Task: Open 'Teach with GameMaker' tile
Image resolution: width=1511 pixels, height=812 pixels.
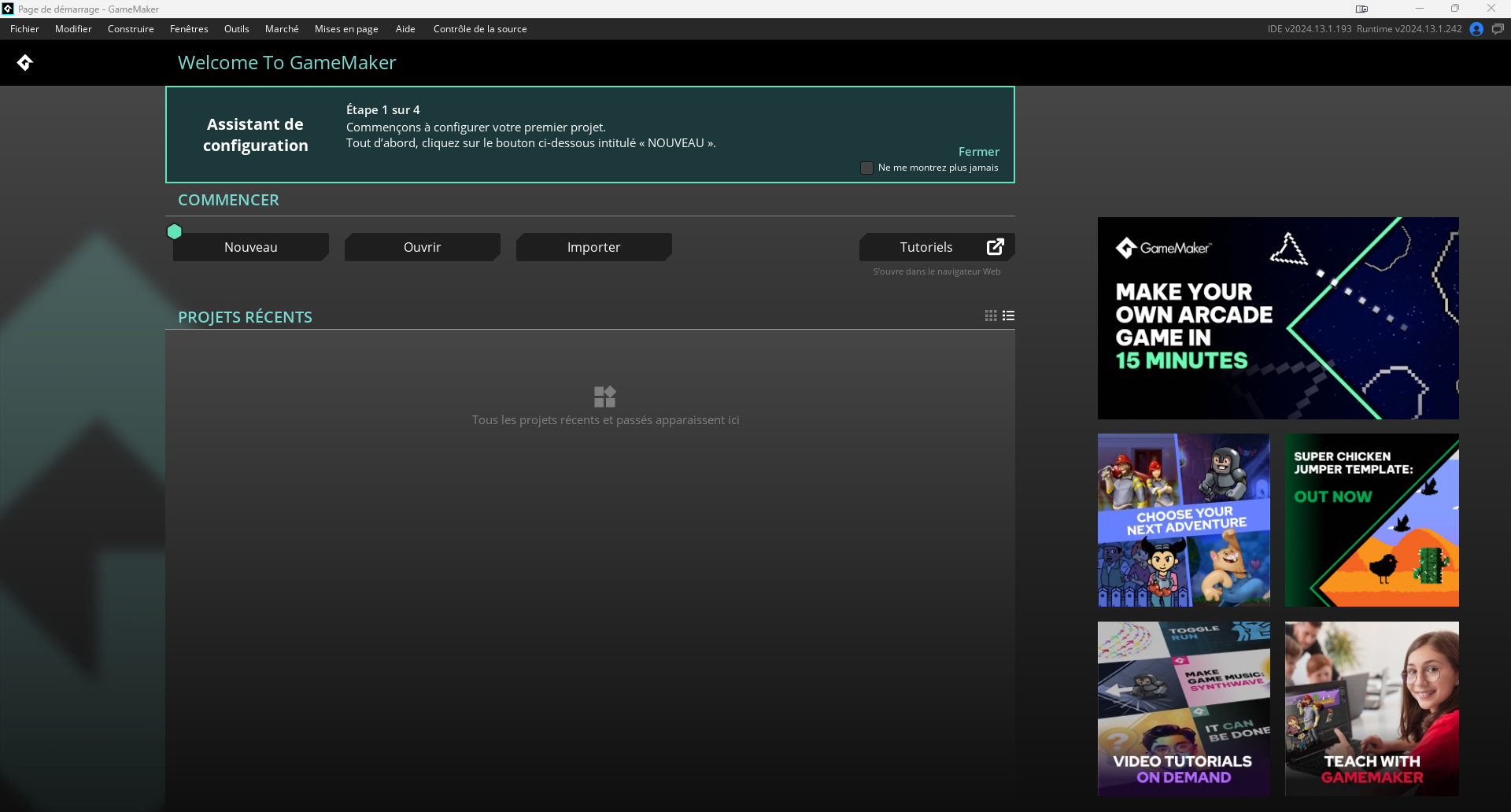Action: point(1372,709)
